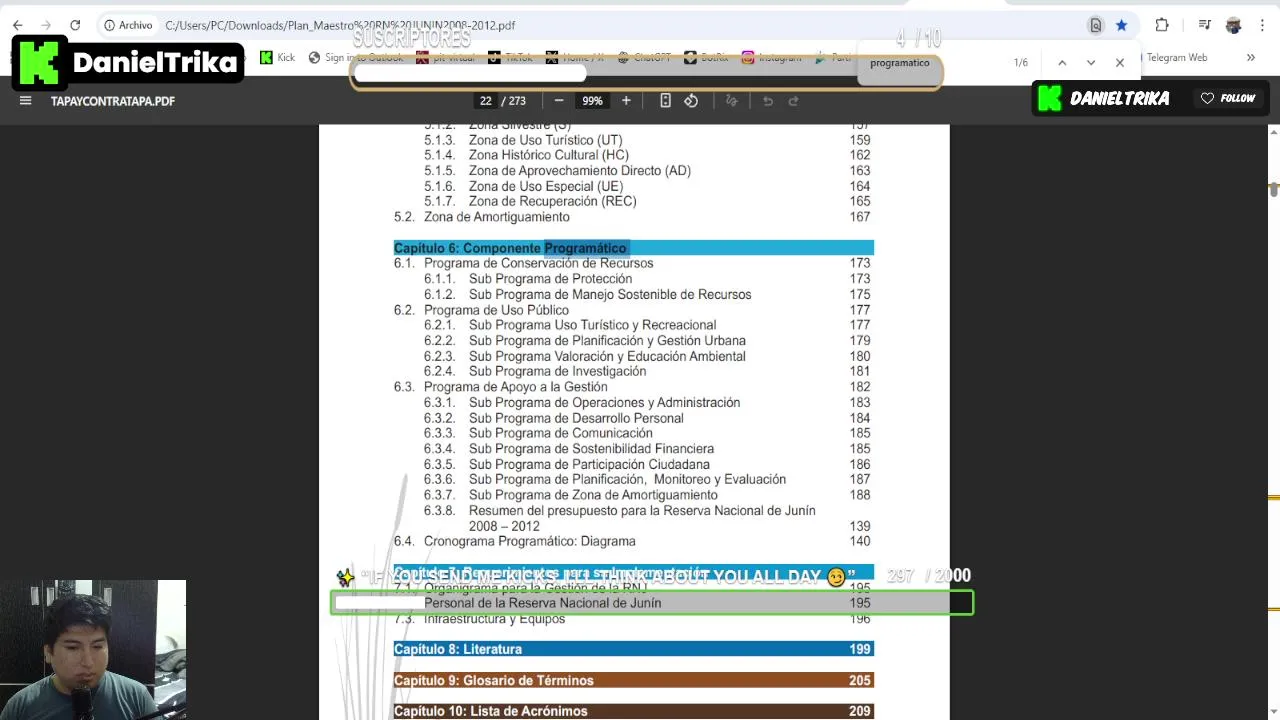The width and height of the screenshot is (1280, 720).
Task: Click 'Zona de Recuperación (REC)' line
Action: coord(552,201)
